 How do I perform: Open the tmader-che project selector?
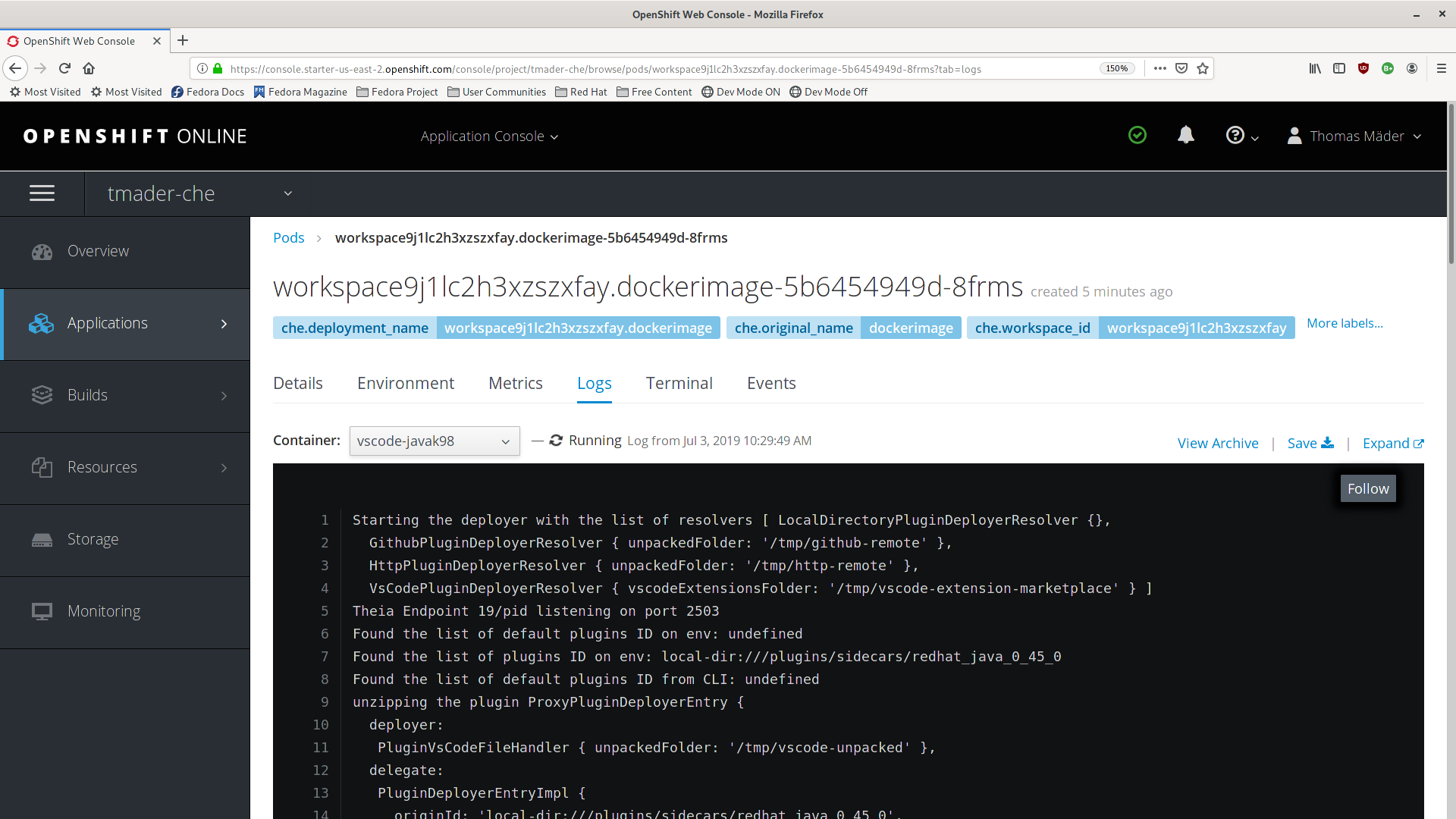tap(197, 193)
